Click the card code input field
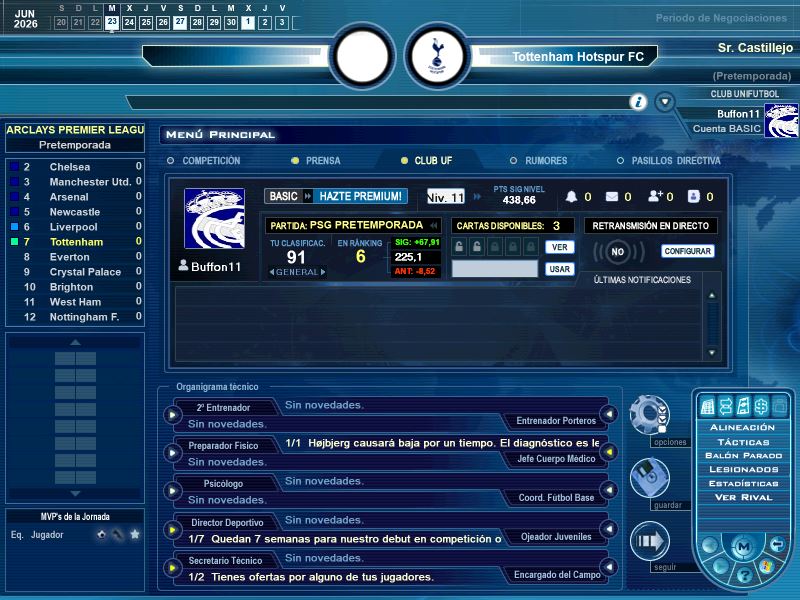 [x=494, y=269]
